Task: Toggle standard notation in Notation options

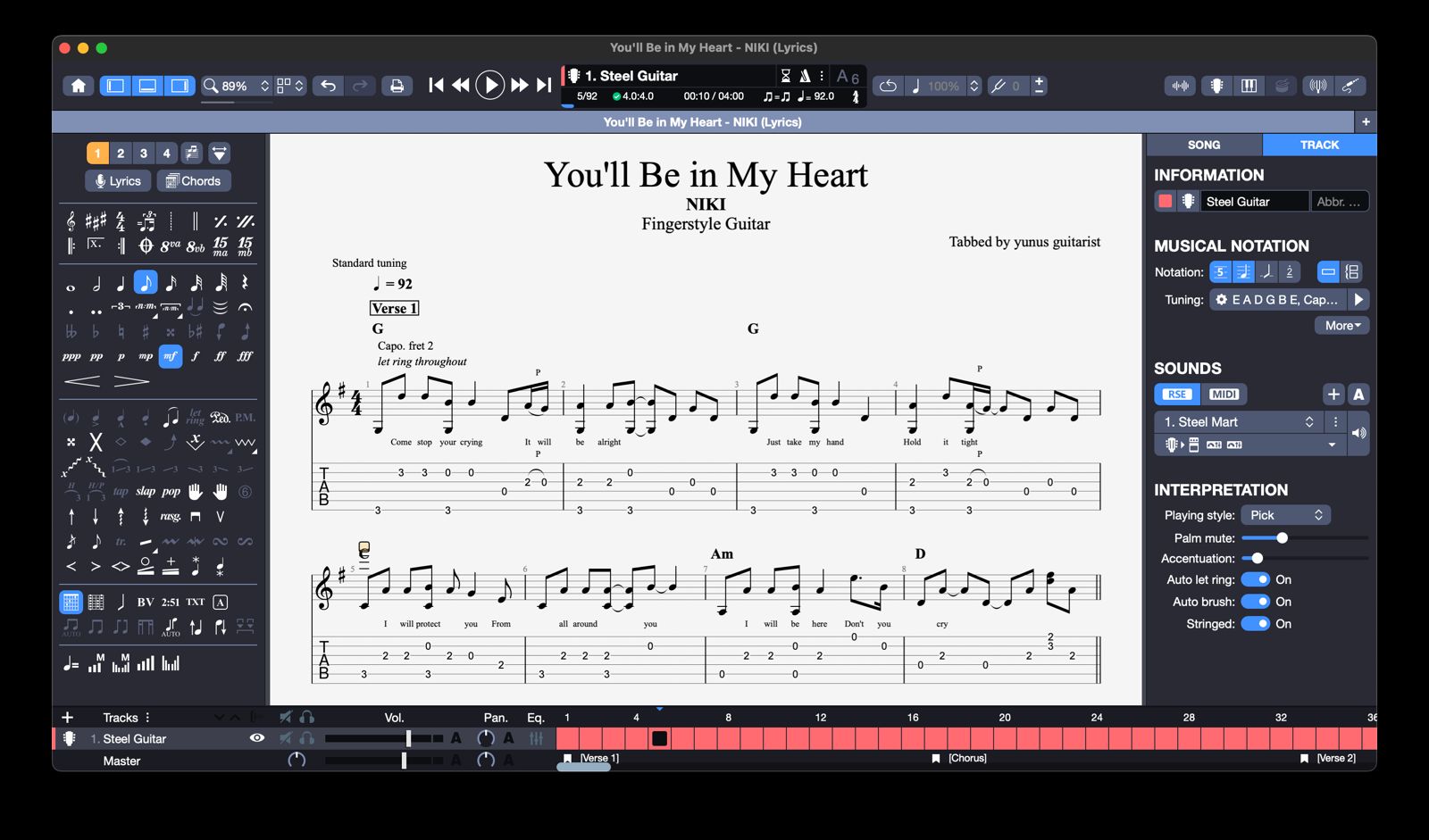Action: pyautogui.click(x=1243, y=272)
